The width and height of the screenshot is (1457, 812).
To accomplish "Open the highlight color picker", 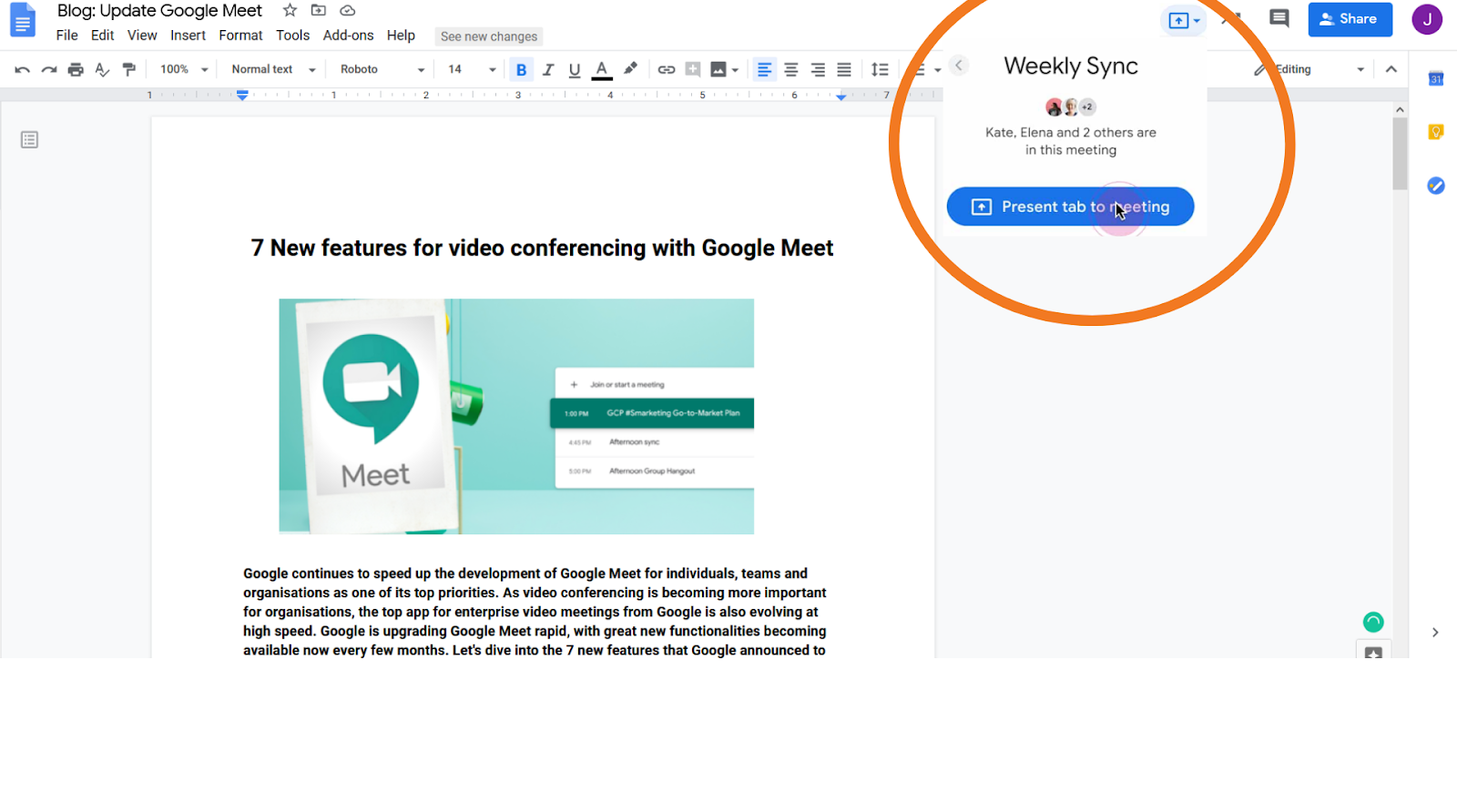I will [630, 69].
